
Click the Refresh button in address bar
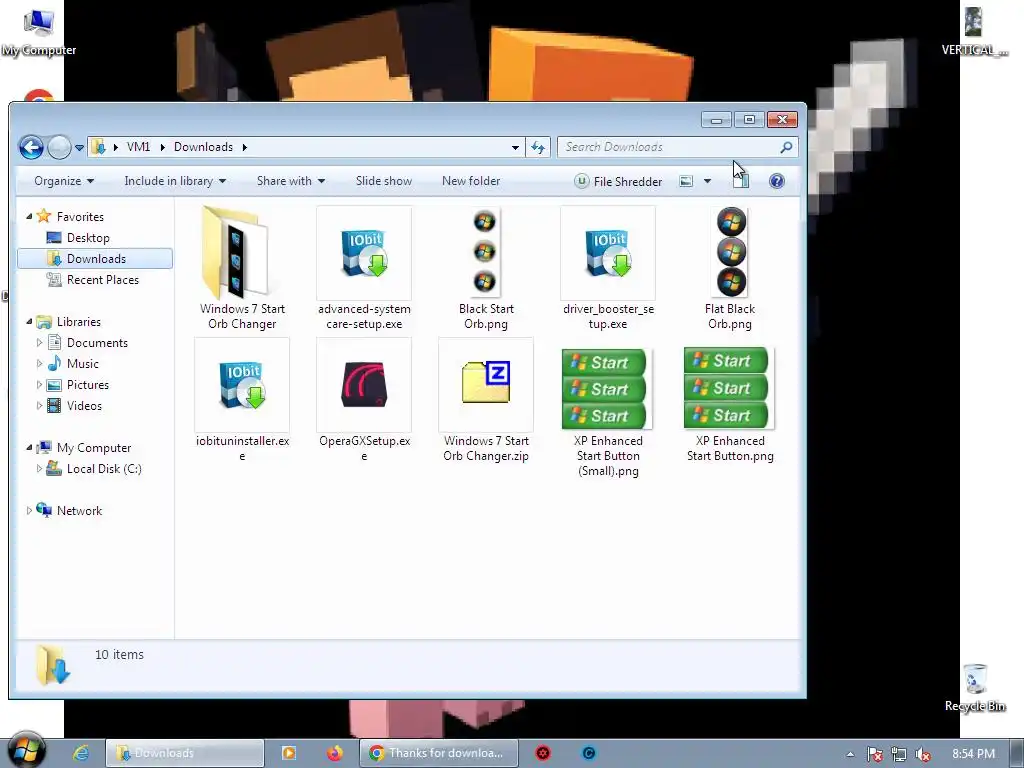coord(538,147)
